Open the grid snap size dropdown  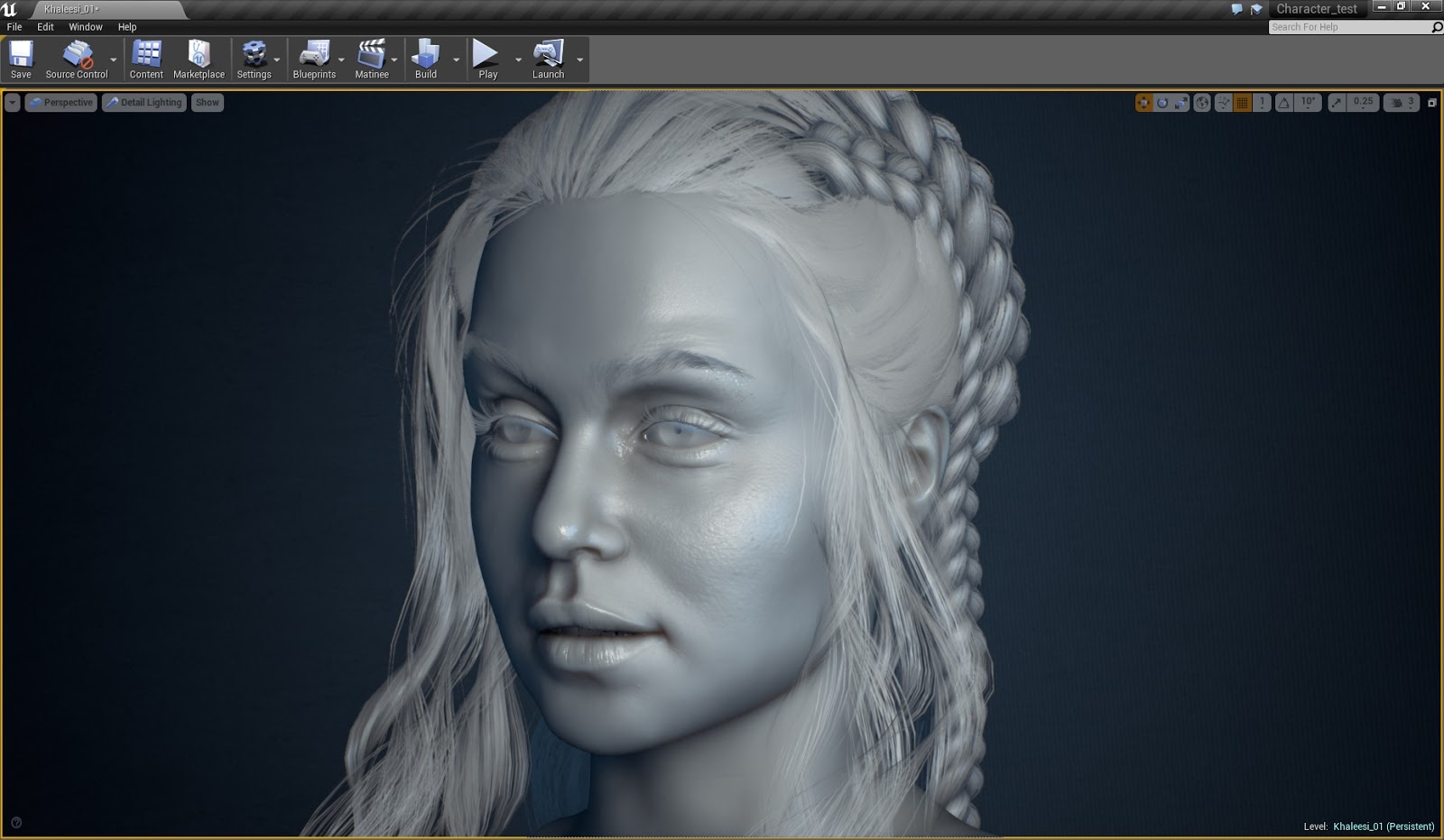click(x=1263, y=103)
